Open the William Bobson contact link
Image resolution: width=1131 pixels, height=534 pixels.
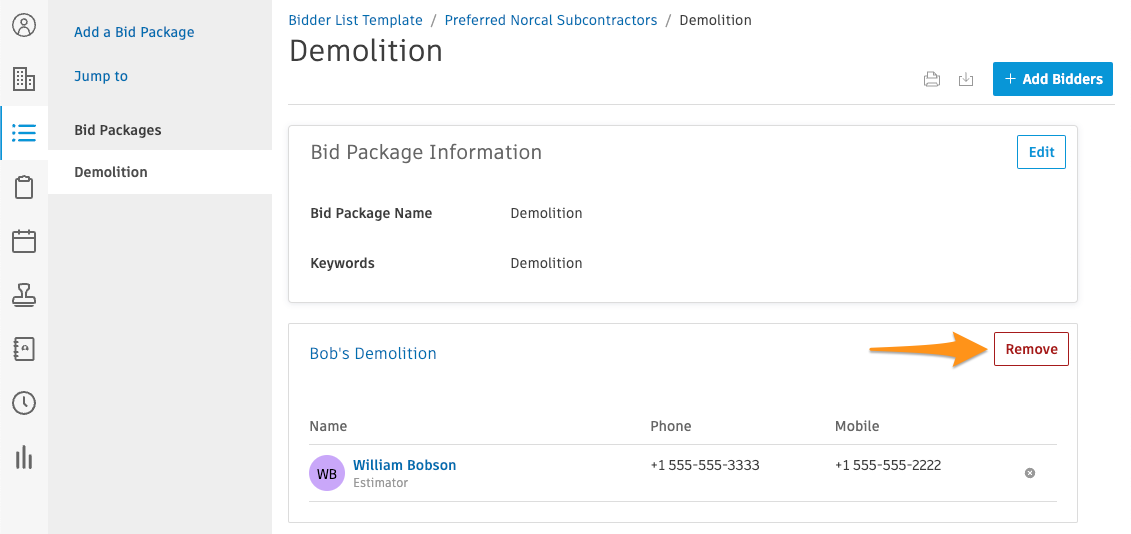point(405,465)
